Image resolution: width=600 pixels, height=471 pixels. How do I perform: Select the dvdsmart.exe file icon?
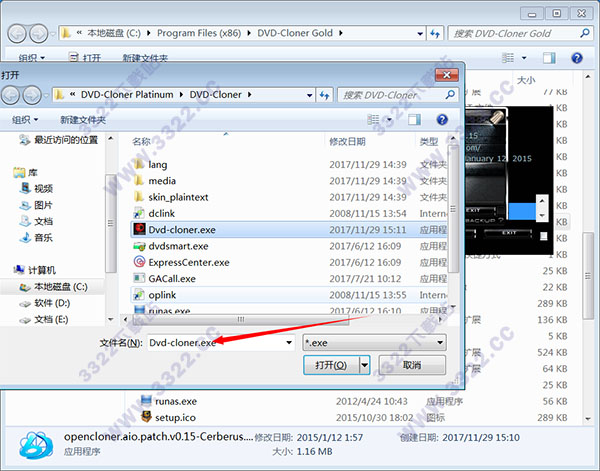[139, 246]
